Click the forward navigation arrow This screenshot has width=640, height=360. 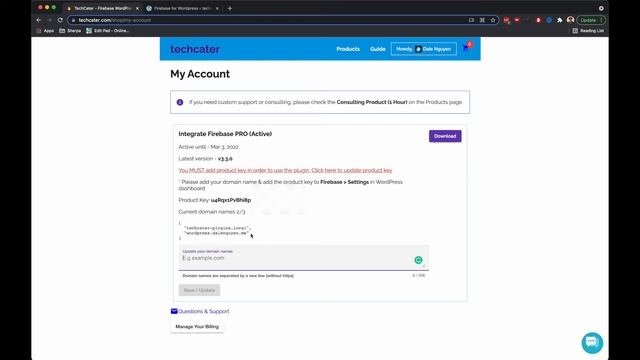[49, 20]
